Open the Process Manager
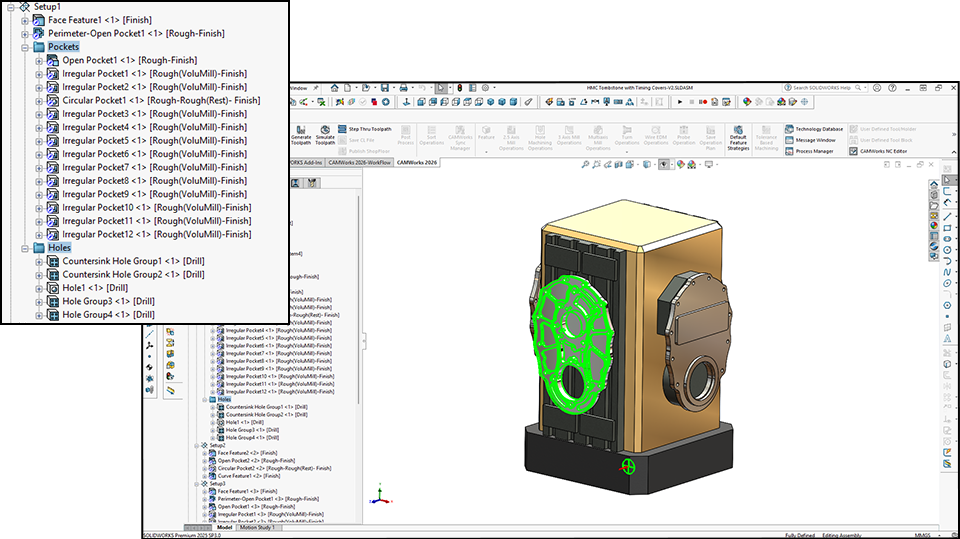Screen dimensions: 960x539 815,151
